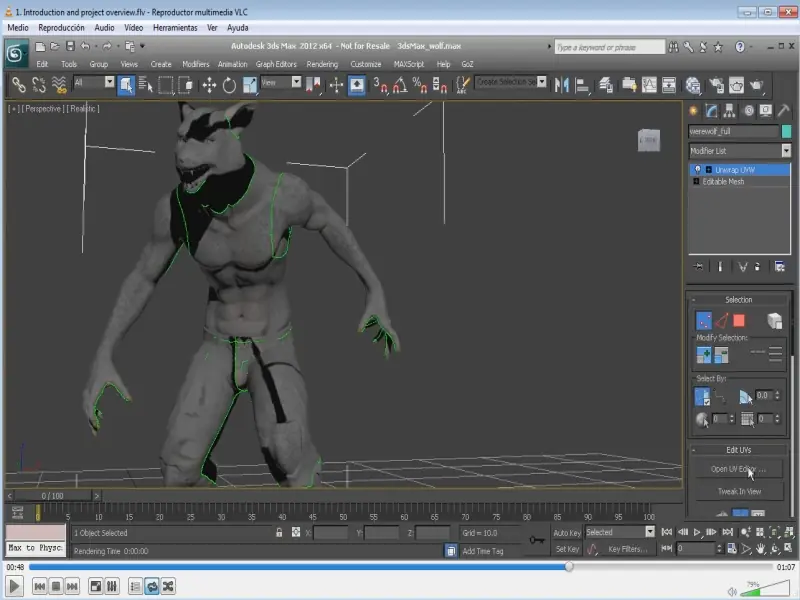Toggle Set Key mode
Viewport: 800px width, 600px height.
coord(567,549)
